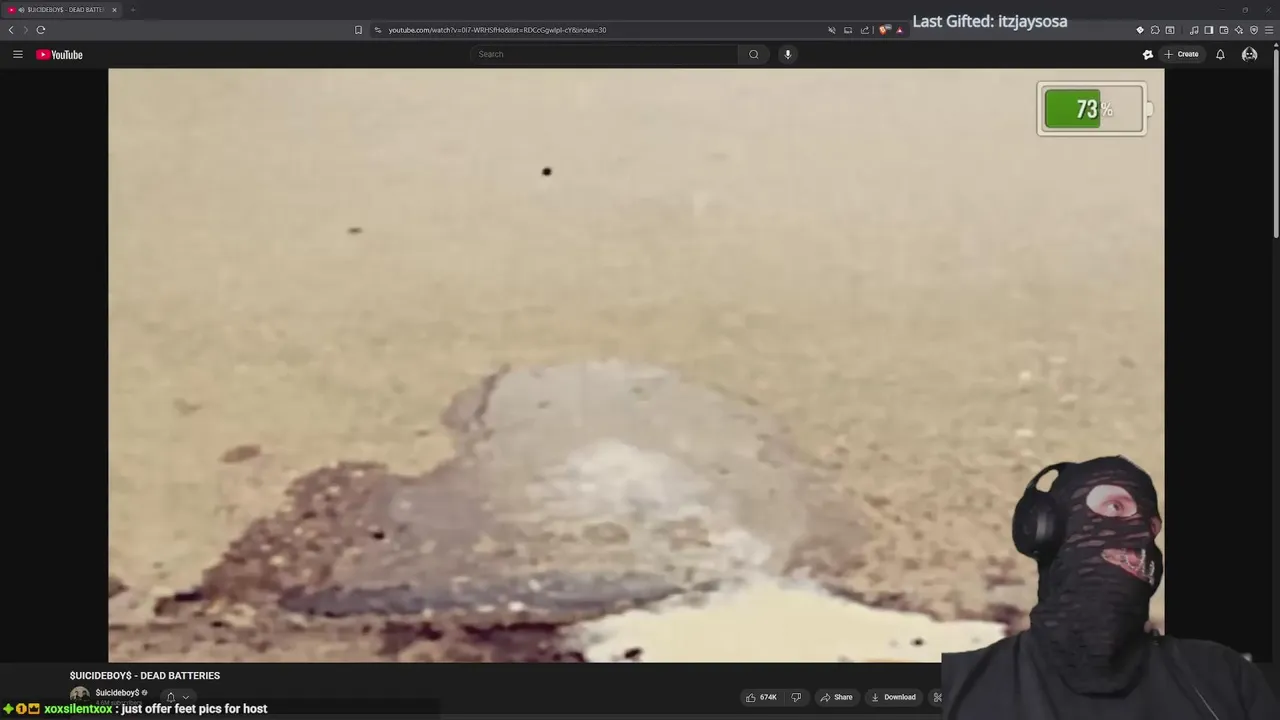Share the video

coord(836,697)
